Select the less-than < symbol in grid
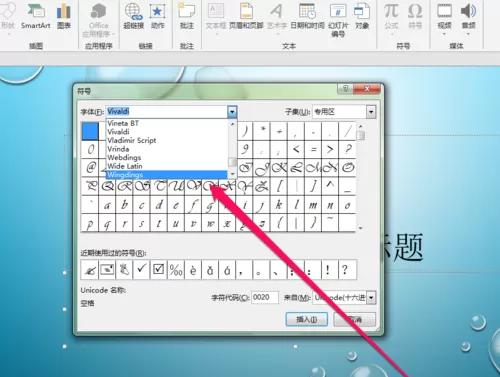Image resolution: width=500 pixels, height=377 pixels. 296,149
